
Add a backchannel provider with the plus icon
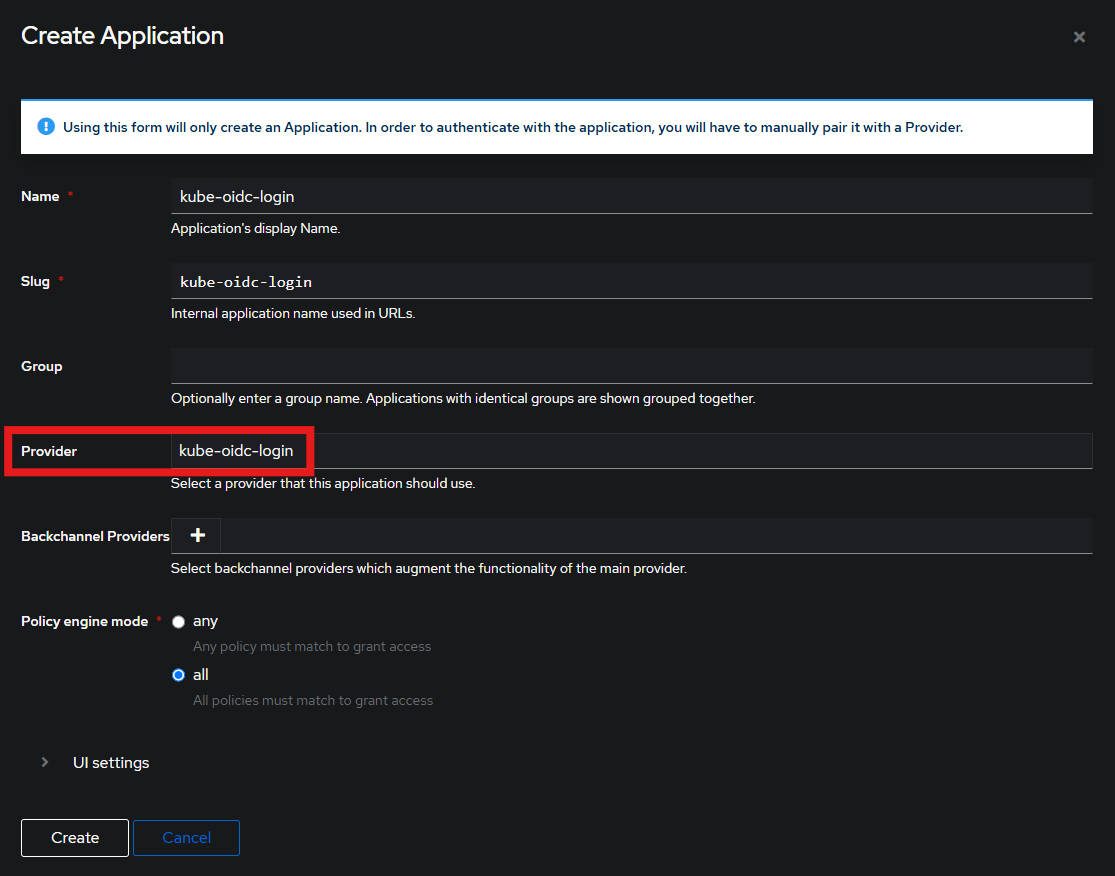197,535
